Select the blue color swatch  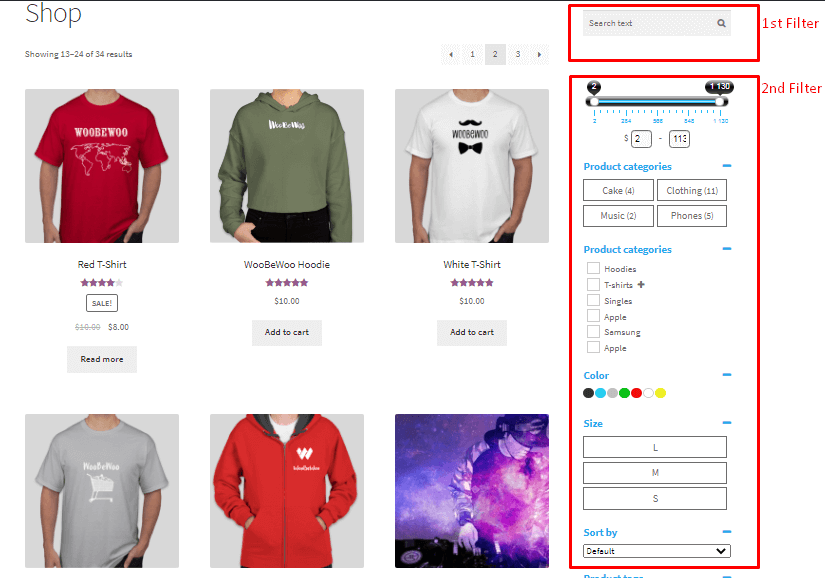(x=600, y=393)
